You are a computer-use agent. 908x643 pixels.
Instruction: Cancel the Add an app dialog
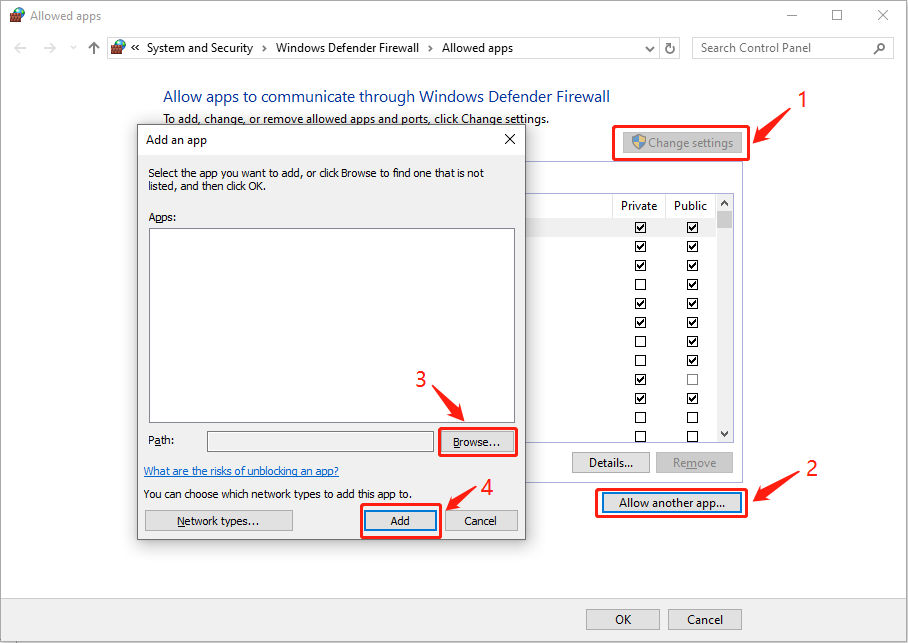click(481, 521)
